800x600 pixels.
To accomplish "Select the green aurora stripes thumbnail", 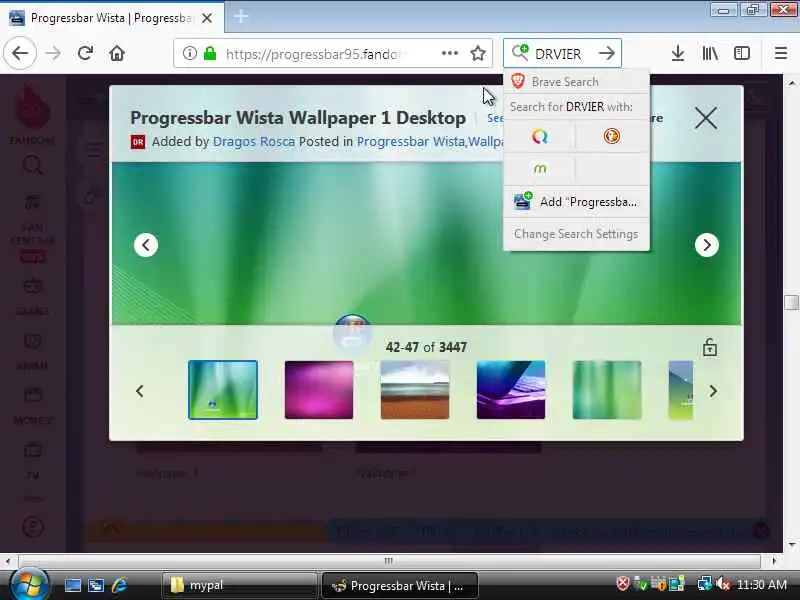I will (x=607, y=390).
